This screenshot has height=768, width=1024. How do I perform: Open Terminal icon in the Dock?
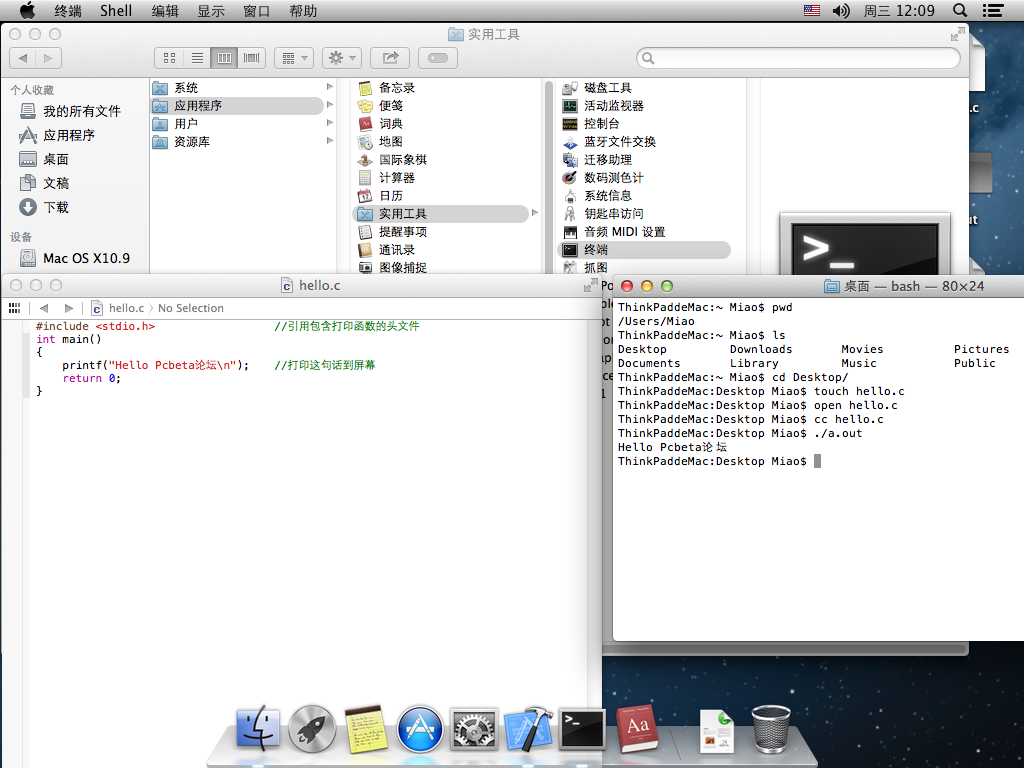coord(582,729)
